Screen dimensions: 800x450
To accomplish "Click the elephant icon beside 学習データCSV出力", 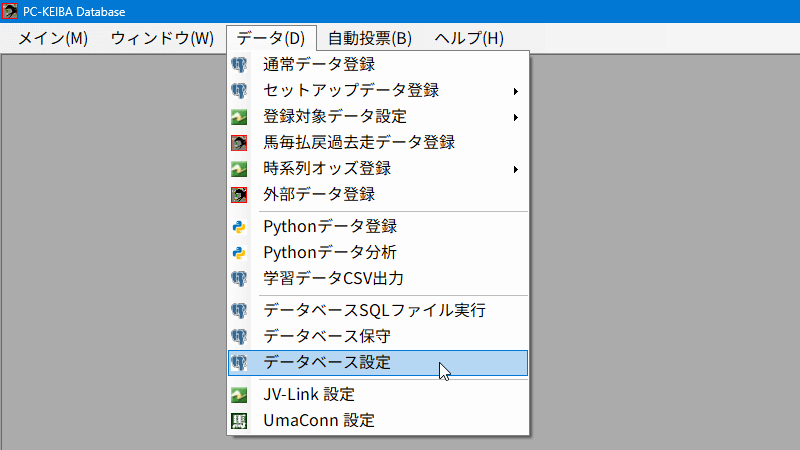I will tap(239, 279).
